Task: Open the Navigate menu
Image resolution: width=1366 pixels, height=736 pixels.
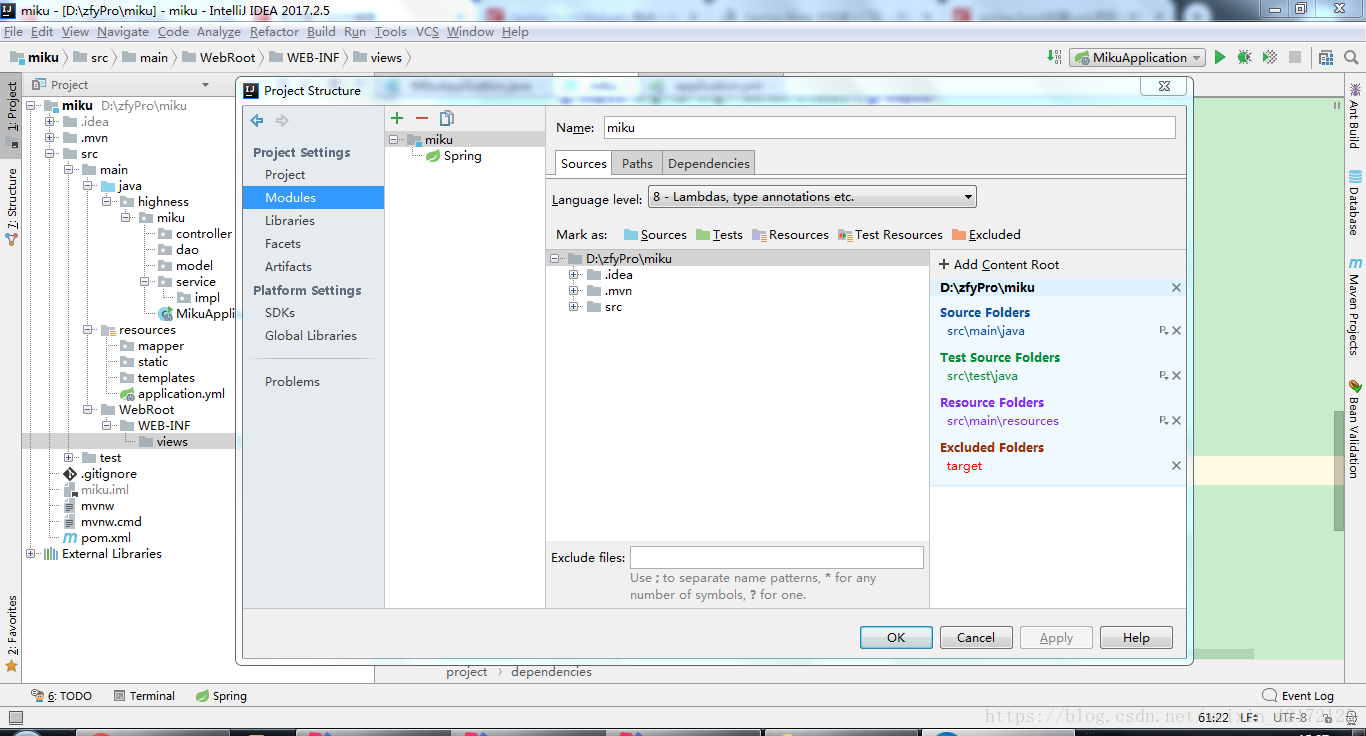Action: [x=123, y=32]
